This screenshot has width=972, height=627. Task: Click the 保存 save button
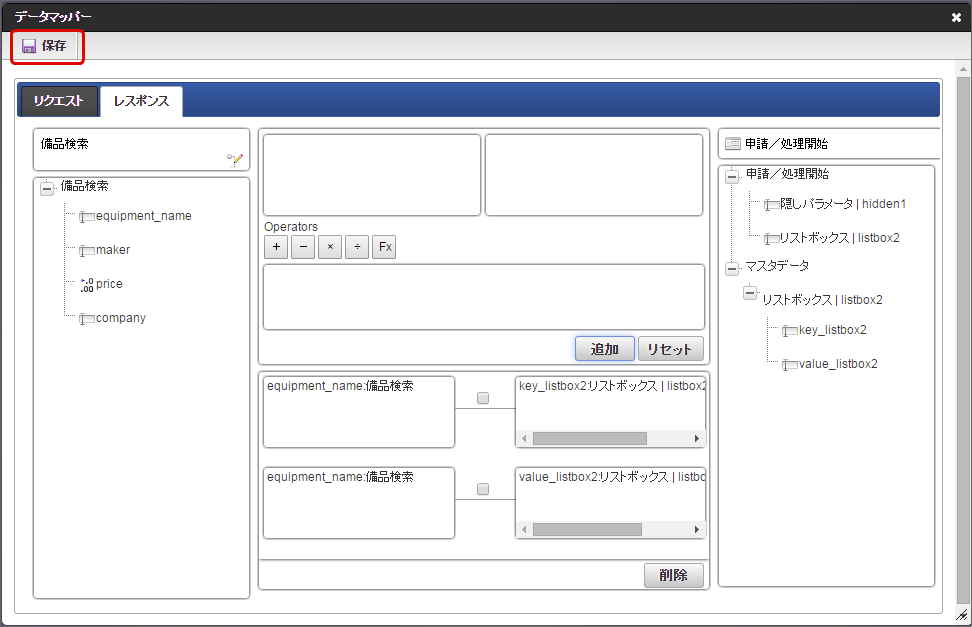[x=46, y=46]
